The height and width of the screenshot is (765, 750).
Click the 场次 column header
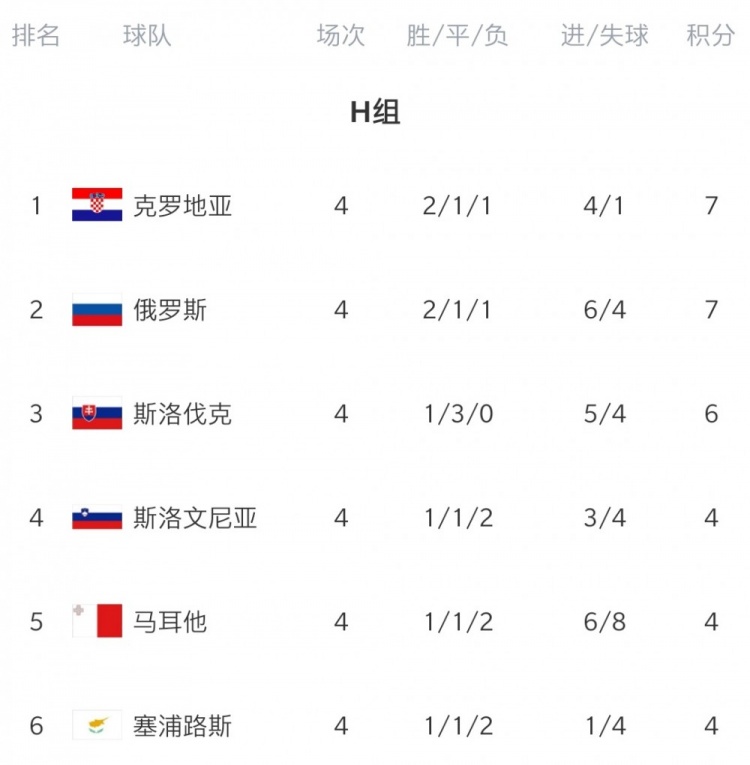click(x=341, y=35)
